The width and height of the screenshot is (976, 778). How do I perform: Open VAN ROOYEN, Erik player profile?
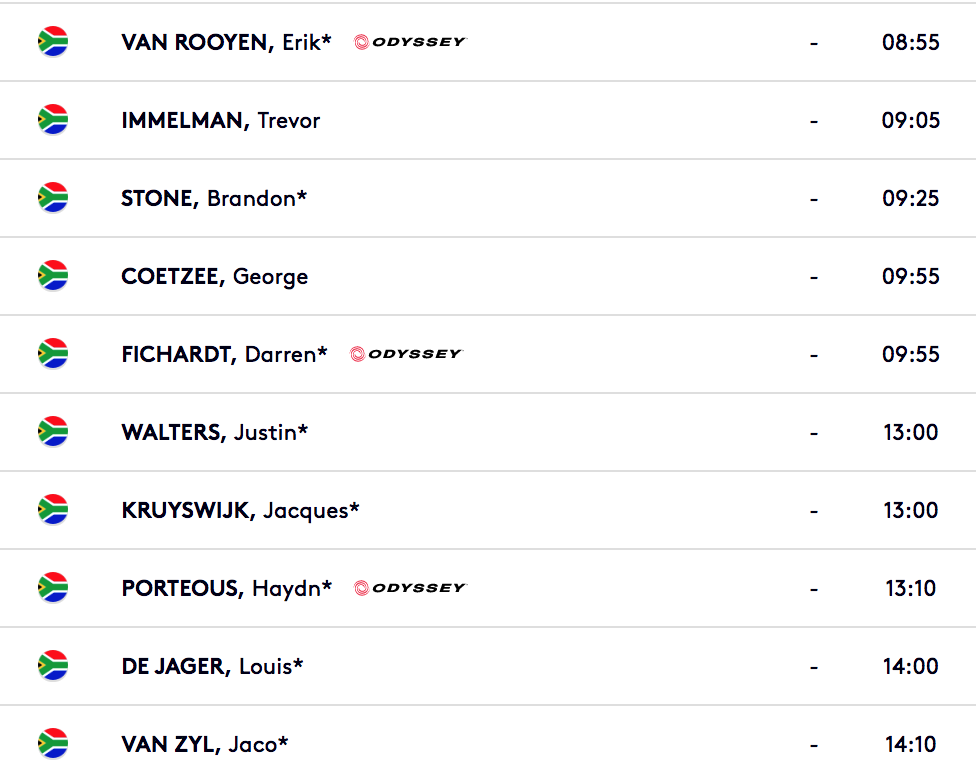227,42
